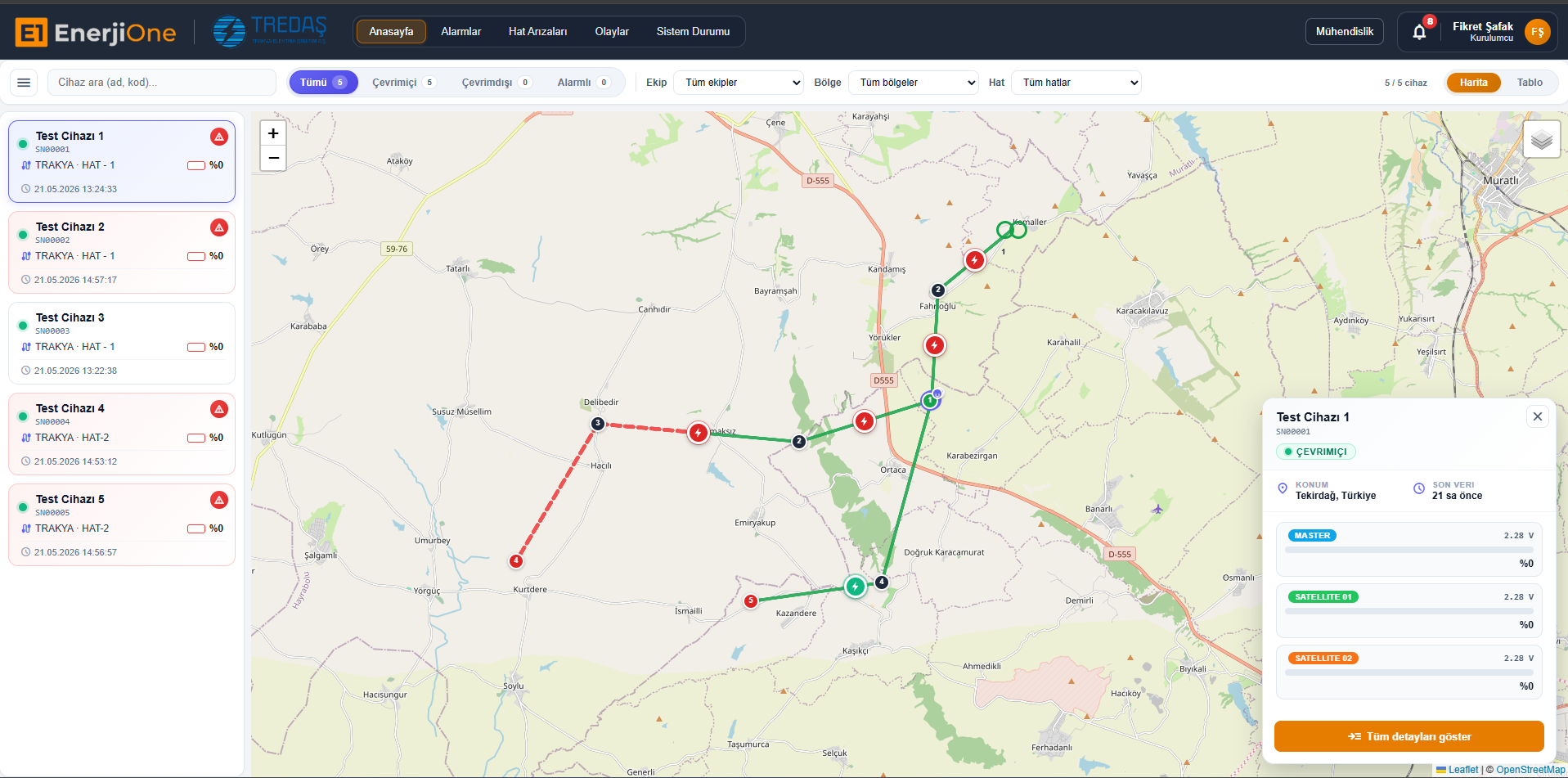Open the Ekip dropdown

pyautogui.click(x=739, y=83)
